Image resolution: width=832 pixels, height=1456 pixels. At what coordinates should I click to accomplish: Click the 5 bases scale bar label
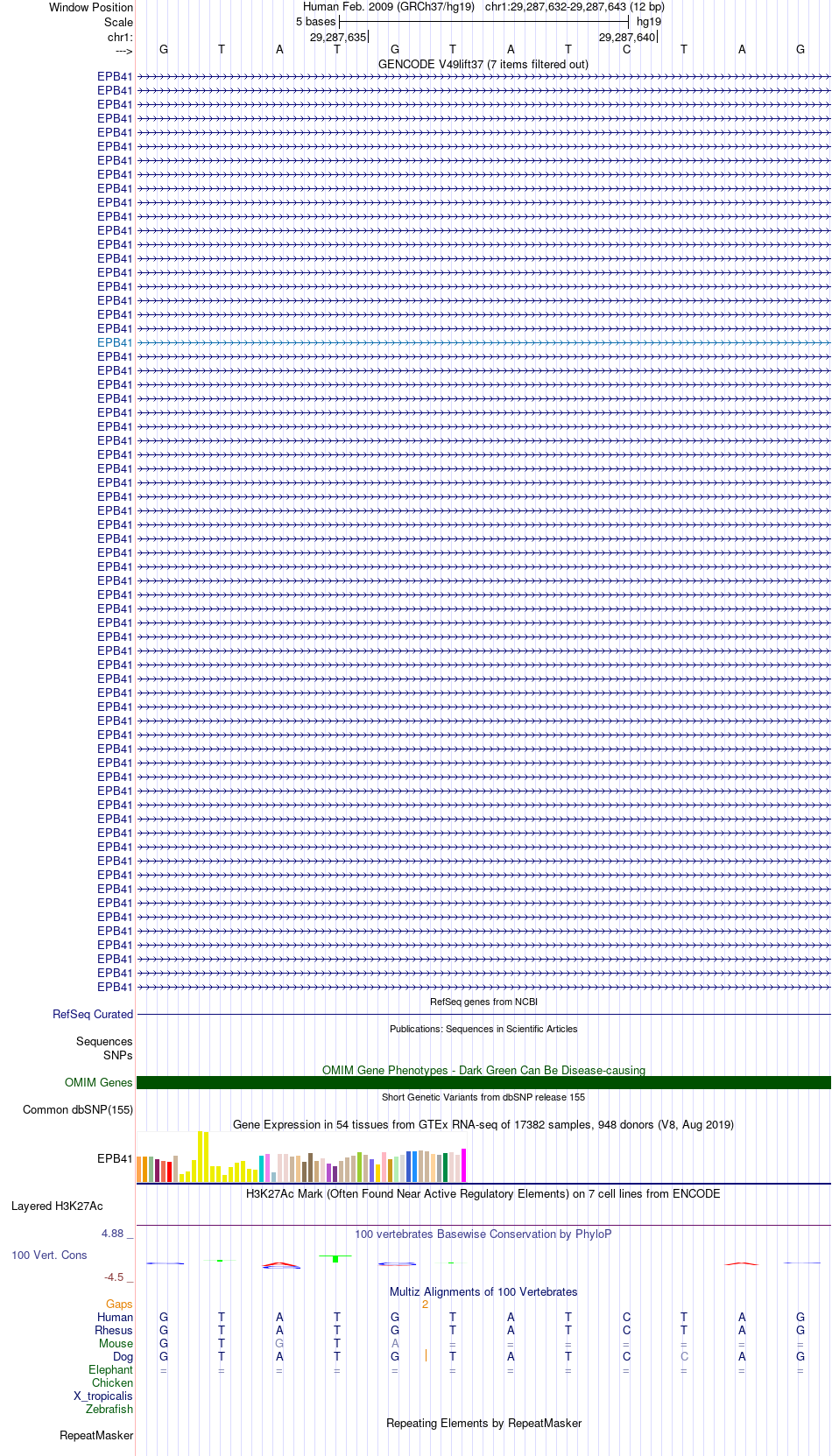(x=315, y=21)
